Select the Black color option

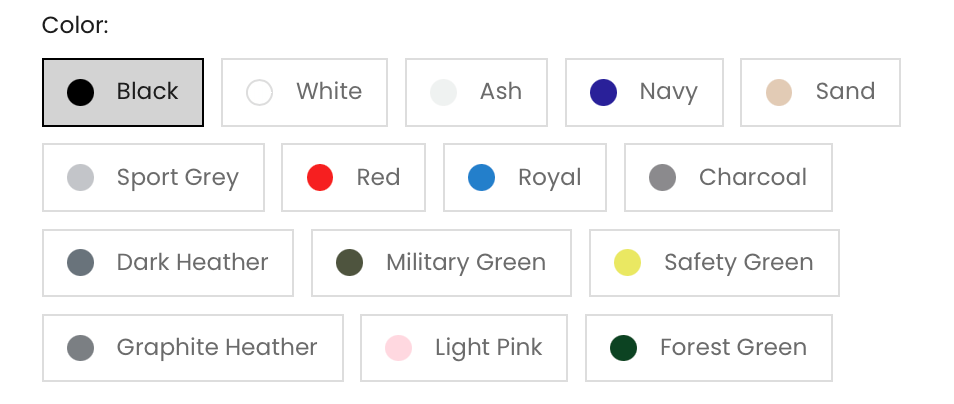coord(123,92)
